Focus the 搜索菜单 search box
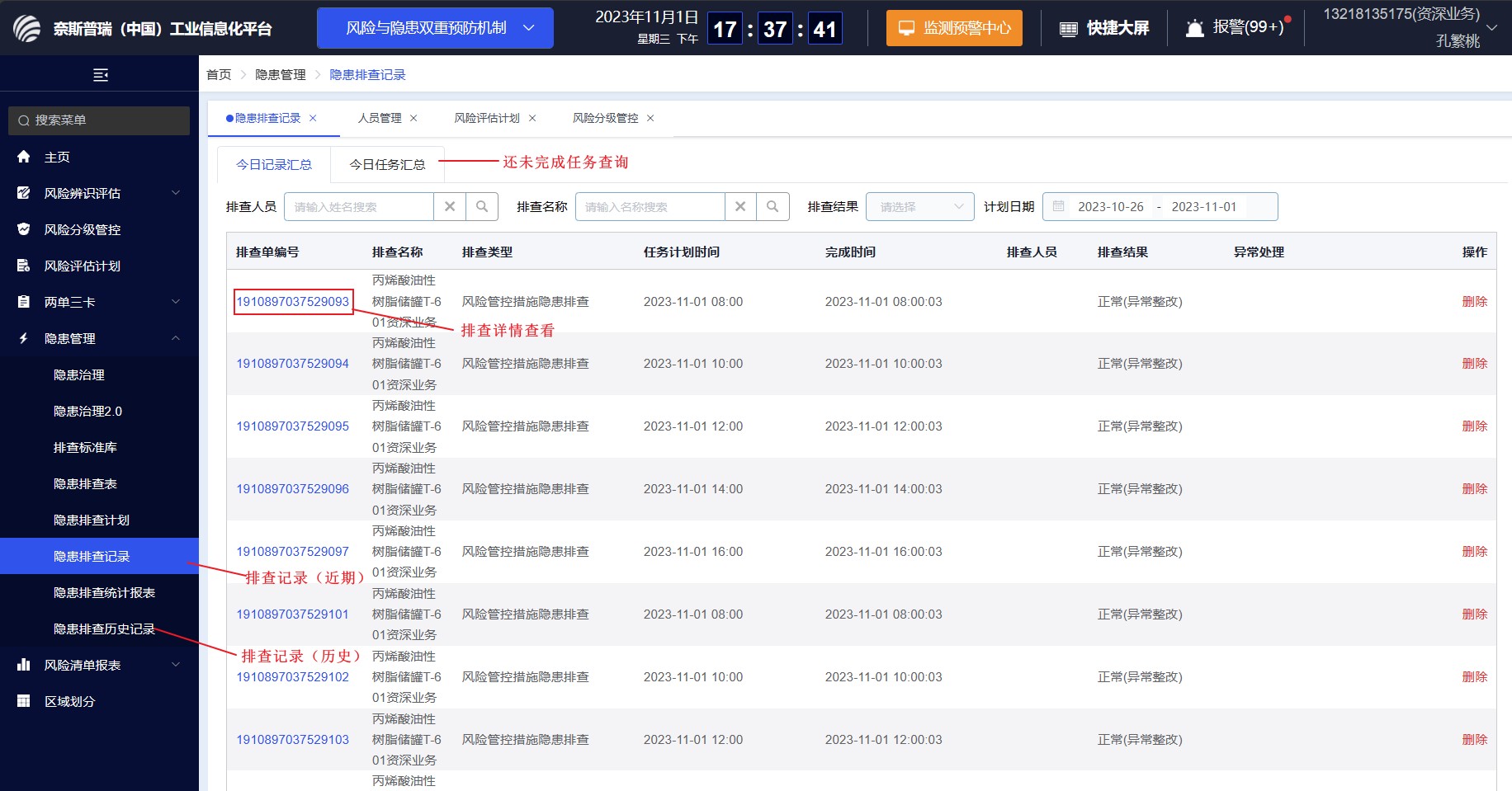The width and height of the screenshot is (1512, 791). point(99,120)
